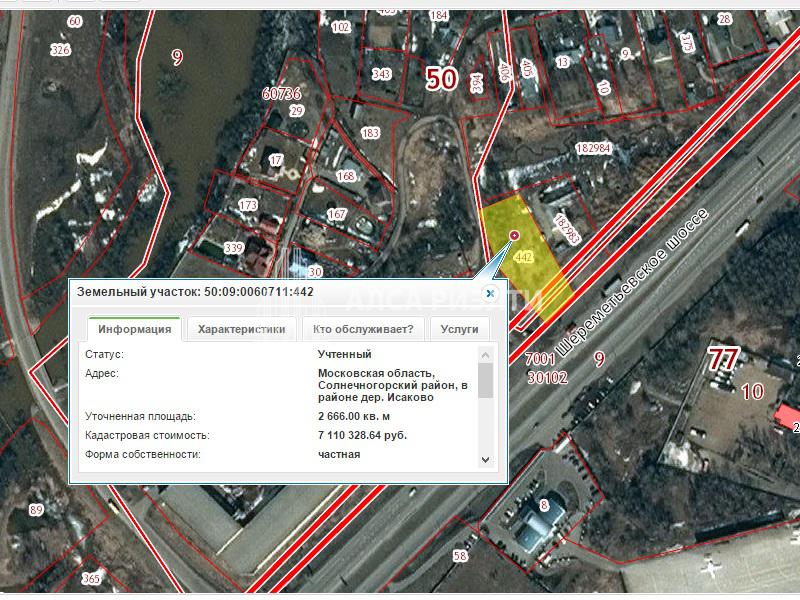Click the Шереметьевское шоссе road label
The image size is (800, 600).
(x=632, y=283)
